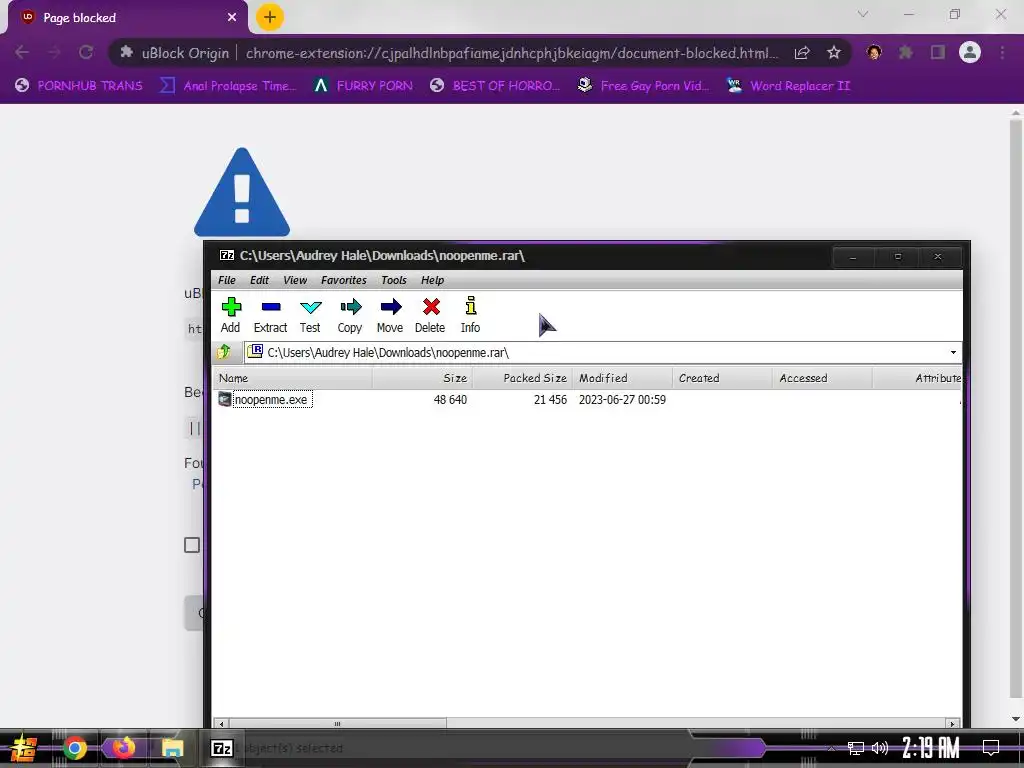Tick the checkbox on the blocked page
Screen dimensions: 1024x768
[192, 545]
